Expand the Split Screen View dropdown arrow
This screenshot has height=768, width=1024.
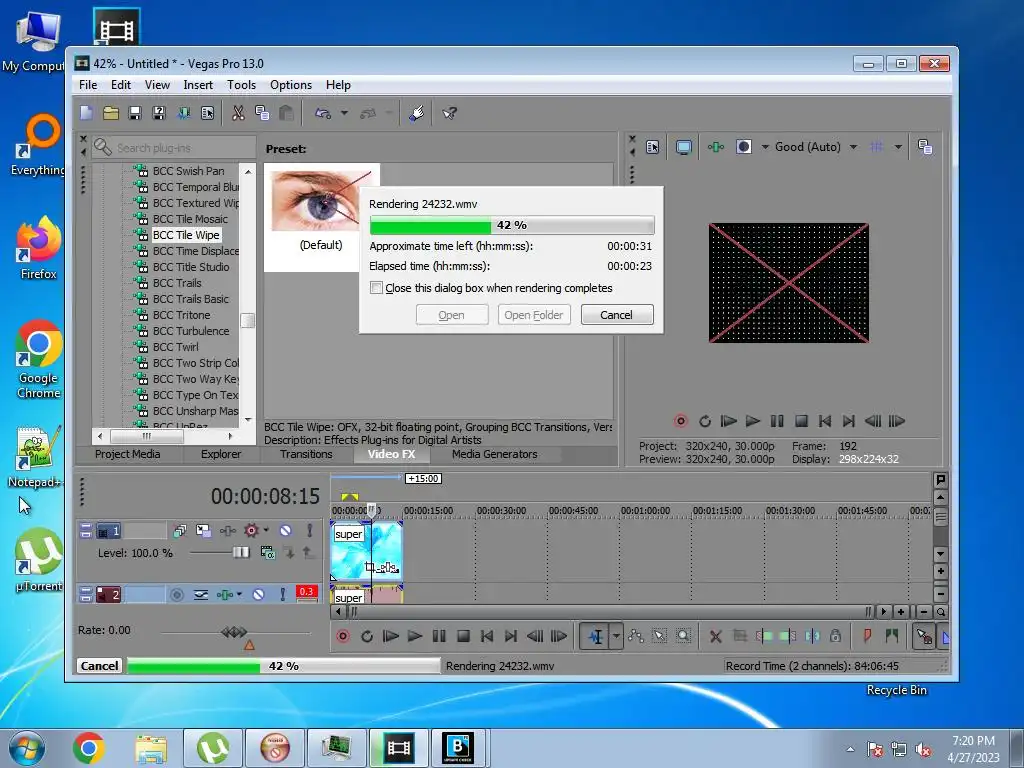tap(765, 147)
